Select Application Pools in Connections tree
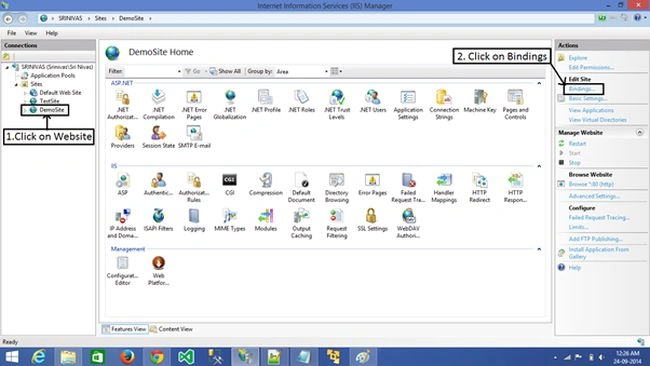This screenshot has width=650, height=366. [53, 75]
